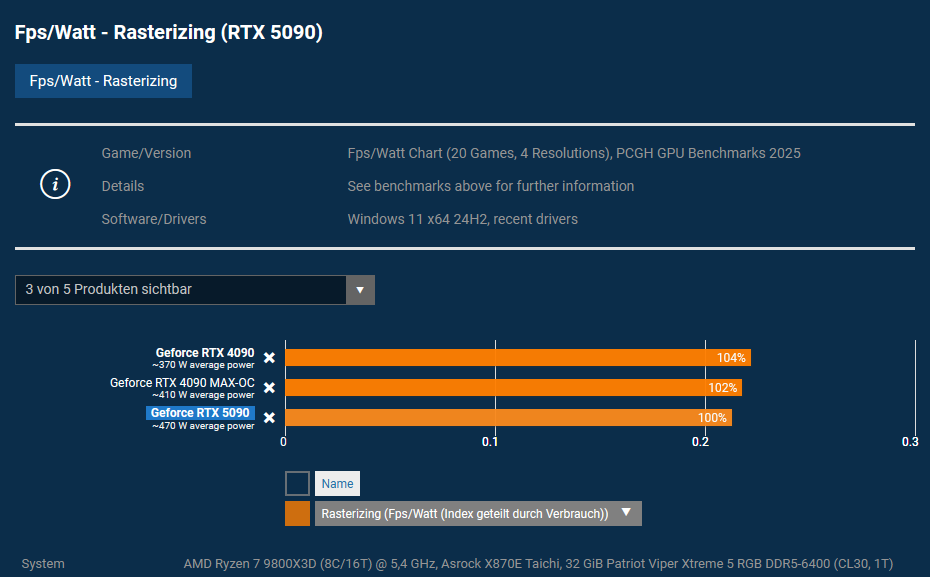The height and width of the screenshot is (577, 930).
Task: Click the orange legend color swatch
Action: (x=297, y=514)
